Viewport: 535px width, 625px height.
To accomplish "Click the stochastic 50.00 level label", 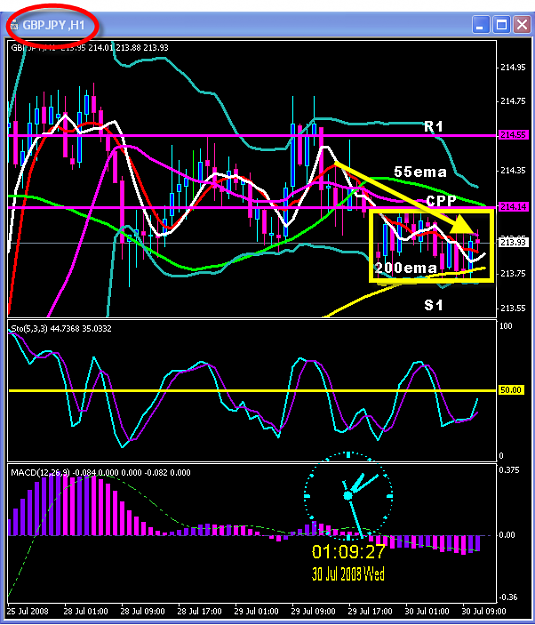I will [511, 390].
